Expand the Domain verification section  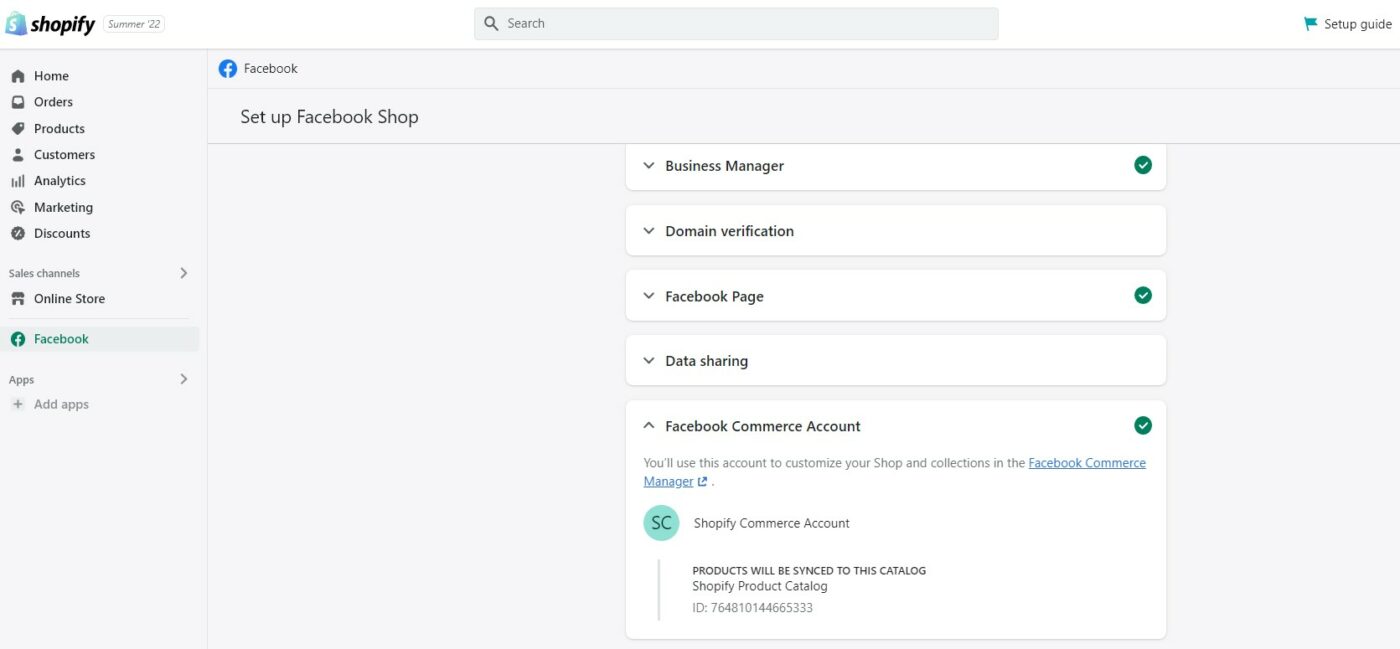tap(896, 231)
